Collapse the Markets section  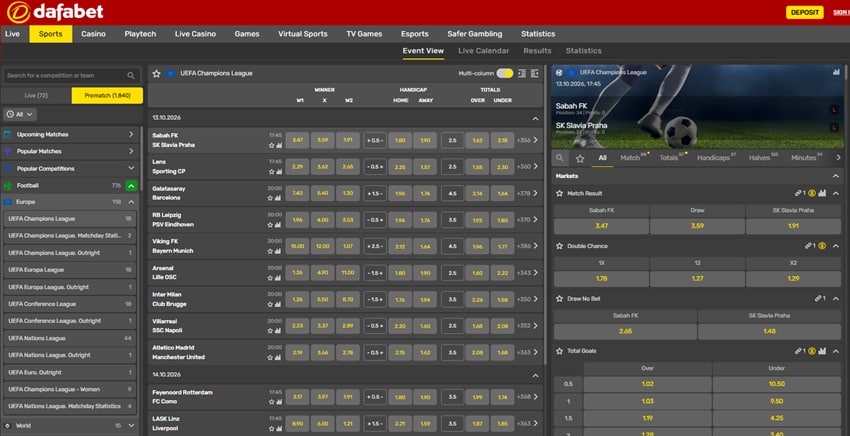(x=835, y=176)
